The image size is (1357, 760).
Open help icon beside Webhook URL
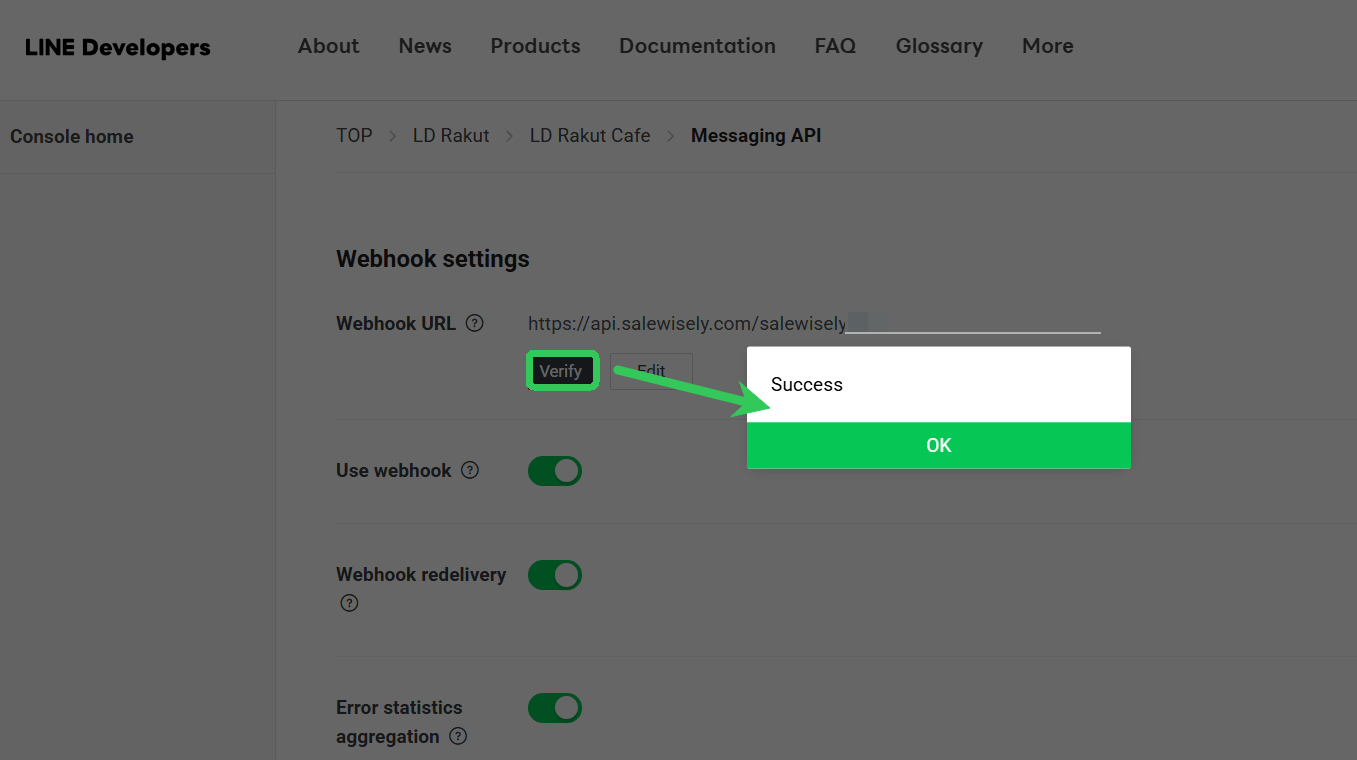[475, 323]
